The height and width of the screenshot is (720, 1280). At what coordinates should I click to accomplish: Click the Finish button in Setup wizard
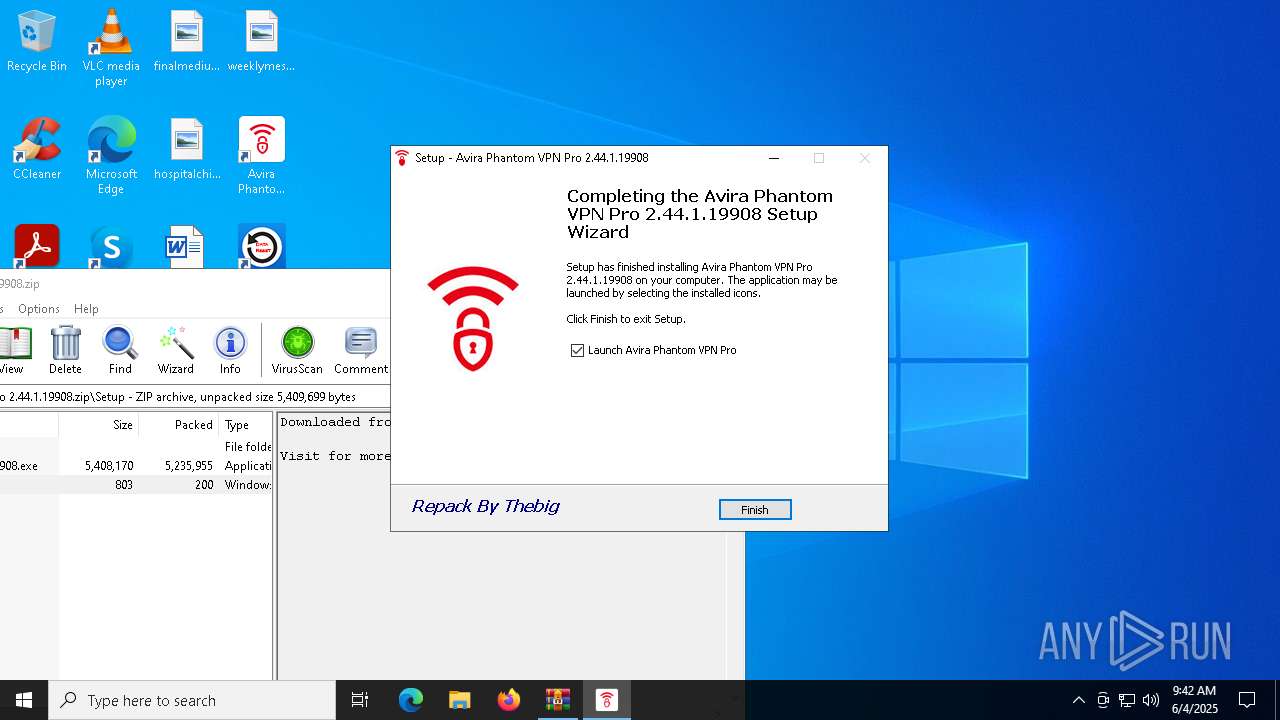[x=755, y=510]
